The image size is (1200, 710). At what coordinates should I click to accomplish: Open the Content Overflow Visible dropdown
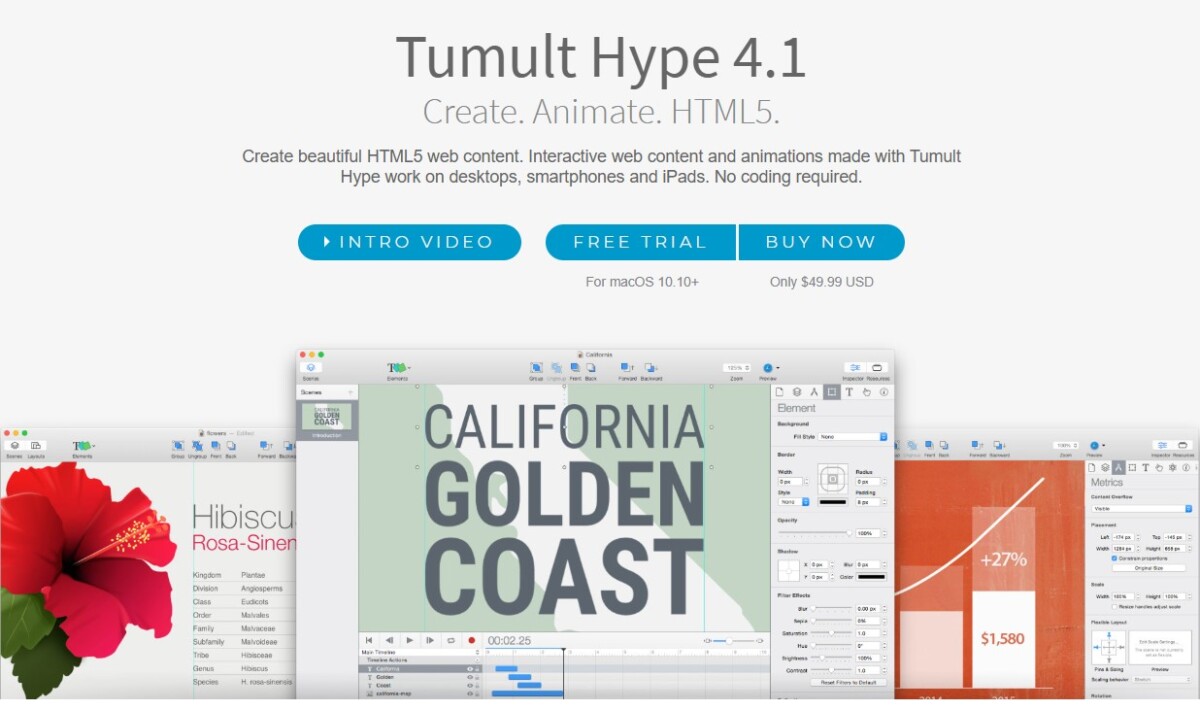pyautogui.click(x=1141, y=509)
